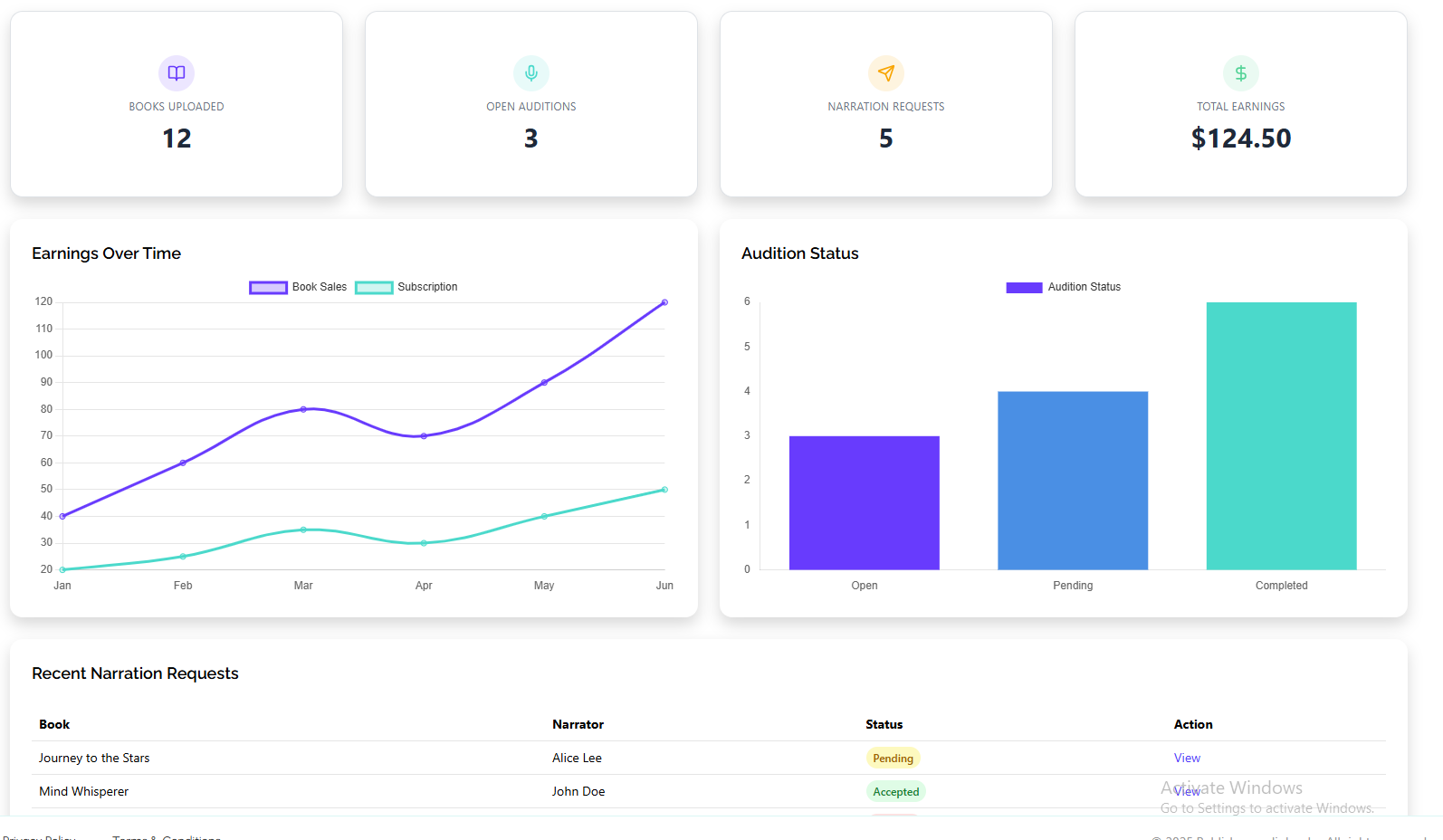Click the $124.50 total earnings value

pos(1241,138)
